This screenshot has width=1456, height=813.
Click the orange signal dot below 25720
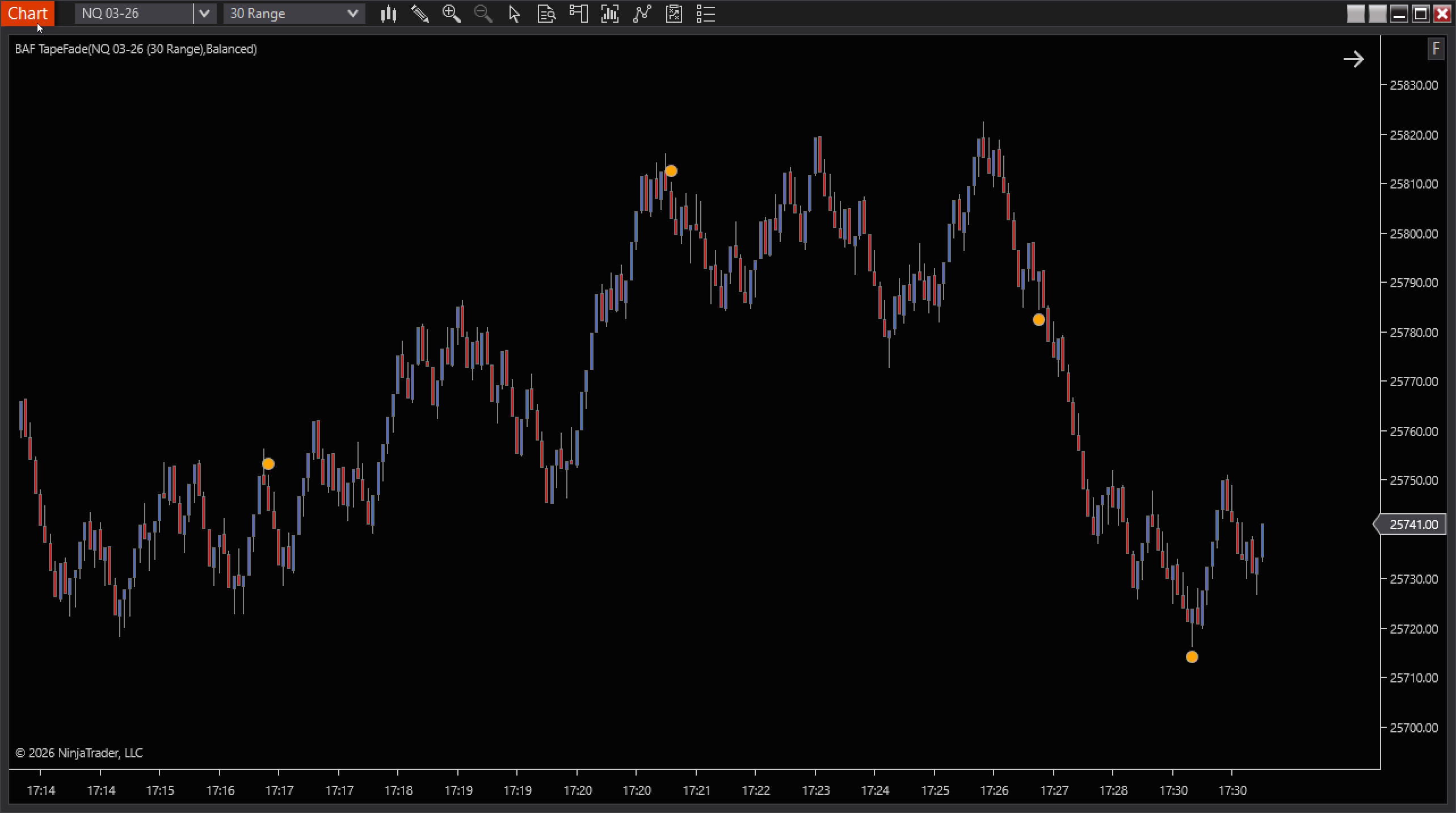tap(1192, 657)
